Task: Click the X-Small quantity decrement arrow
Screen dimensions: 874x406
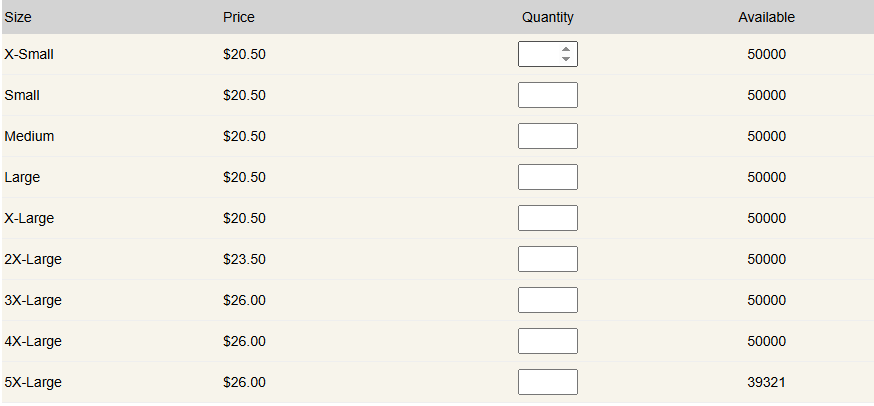Action: coord(566,59)
